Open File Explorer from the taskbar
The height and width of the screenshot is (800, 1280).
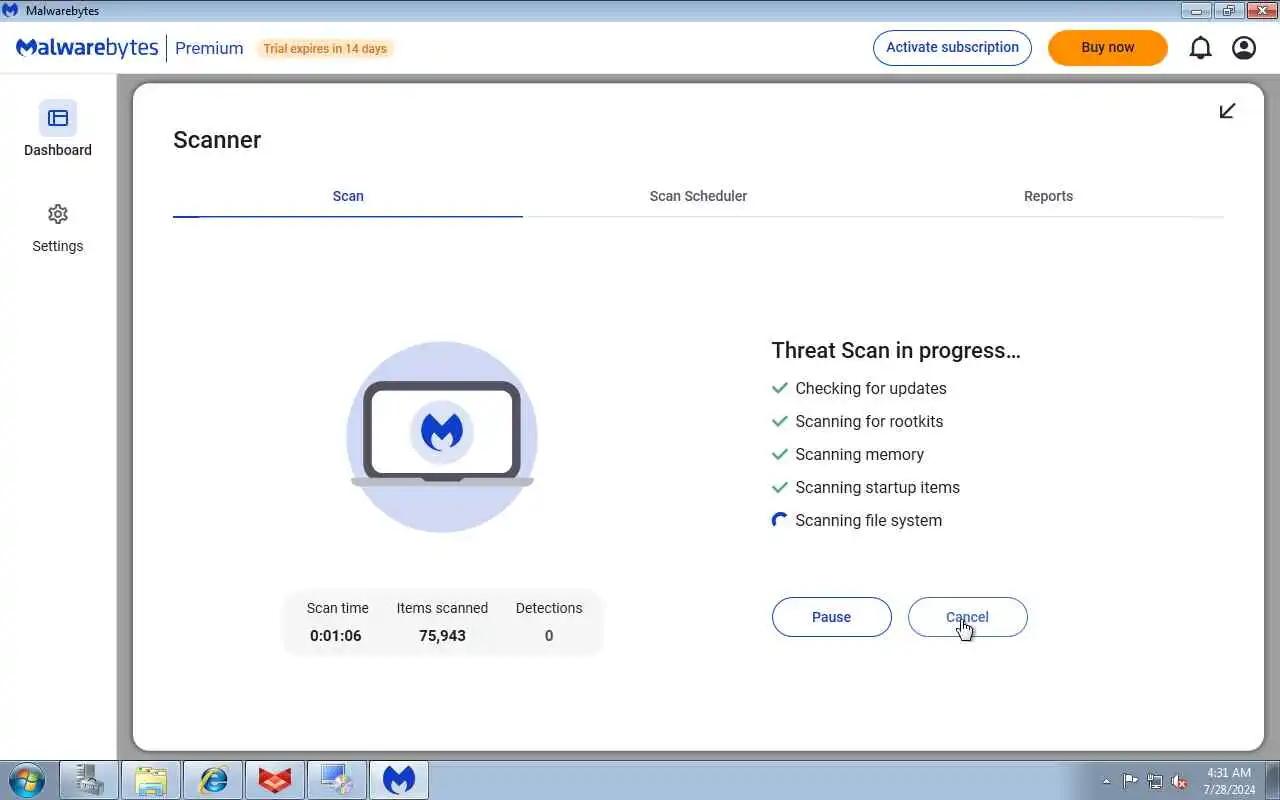coord(151,780)
